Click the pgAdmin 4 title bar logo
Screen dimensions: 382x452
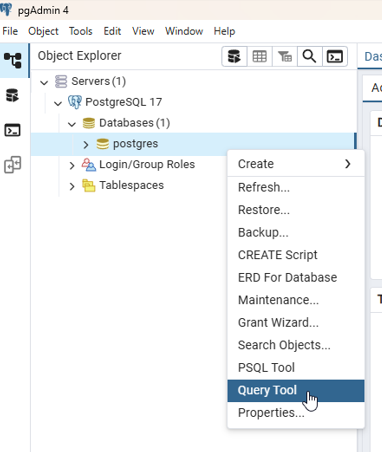tap(6, 10)
